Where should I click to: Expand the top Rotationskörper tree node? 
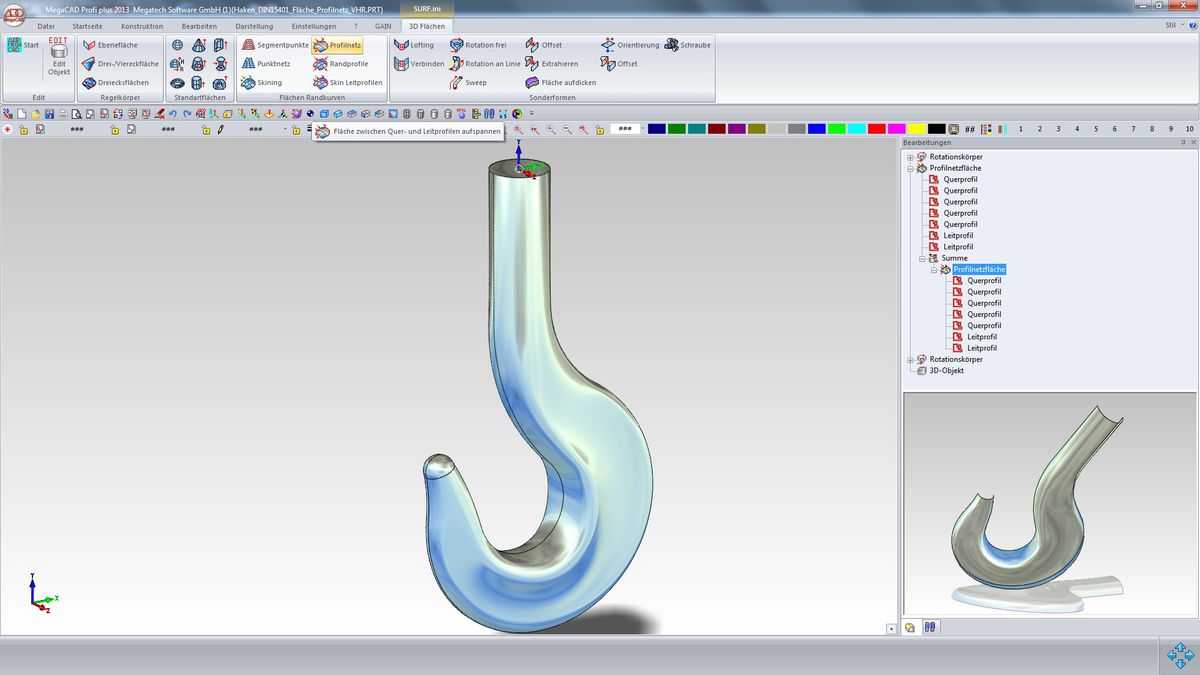click(910, 157)
